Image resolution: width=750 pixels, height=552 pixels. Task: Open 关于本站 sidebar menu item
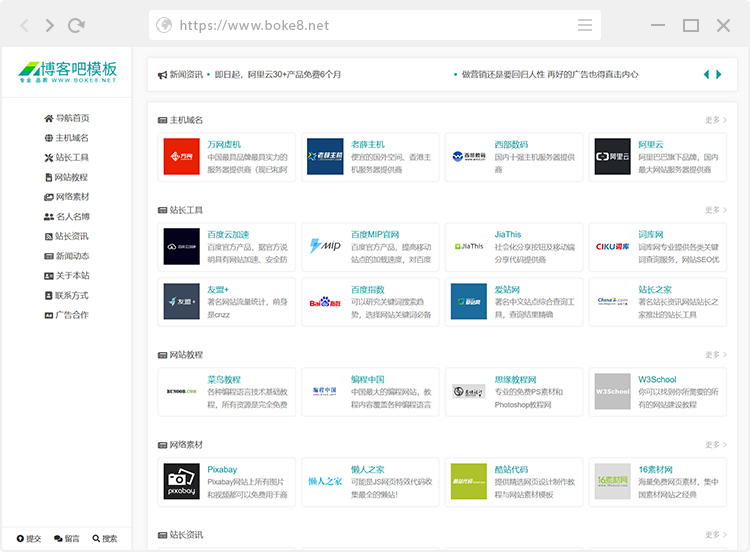click(x=66, y=276)
